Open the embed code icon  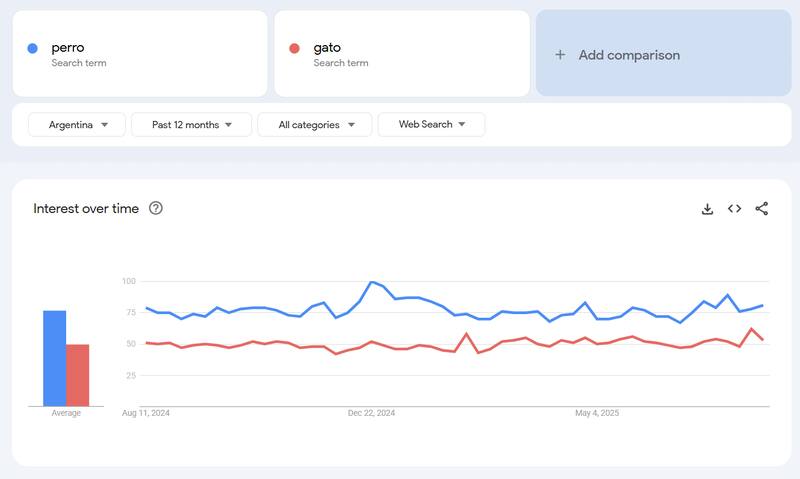(x=734, y=209)
